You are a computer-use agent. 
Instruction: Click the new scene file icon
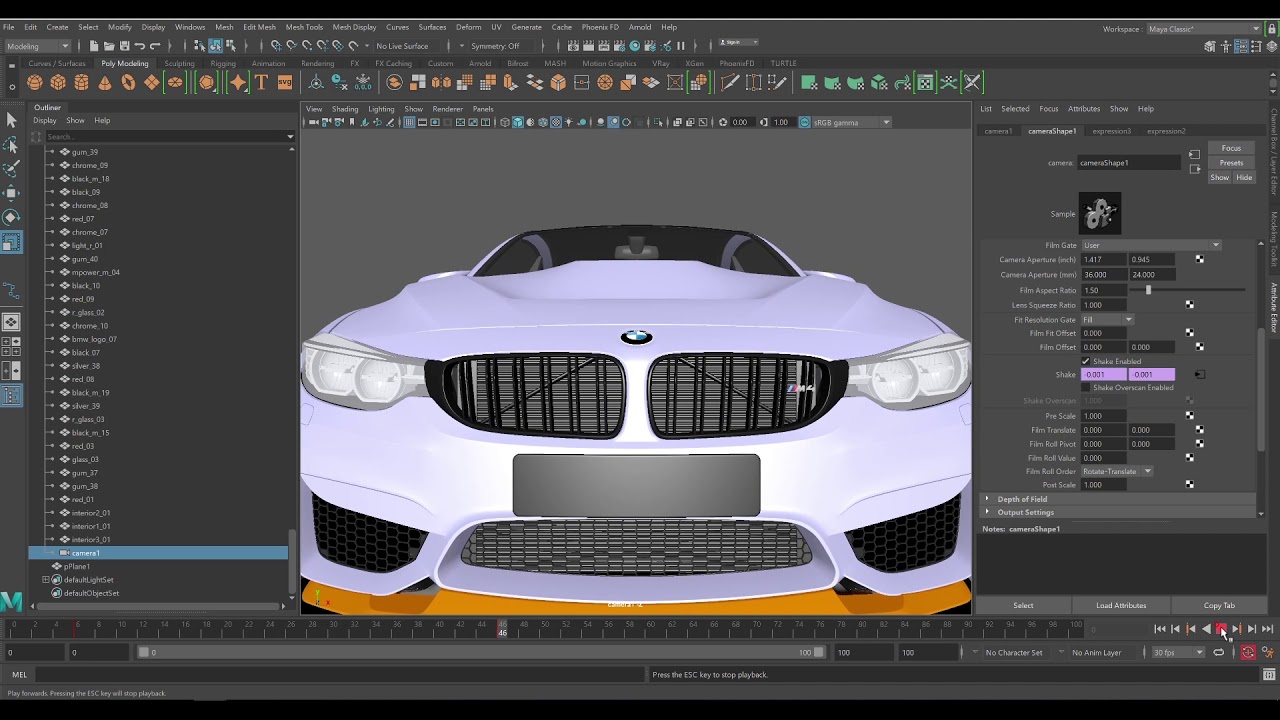pos(94,46)
